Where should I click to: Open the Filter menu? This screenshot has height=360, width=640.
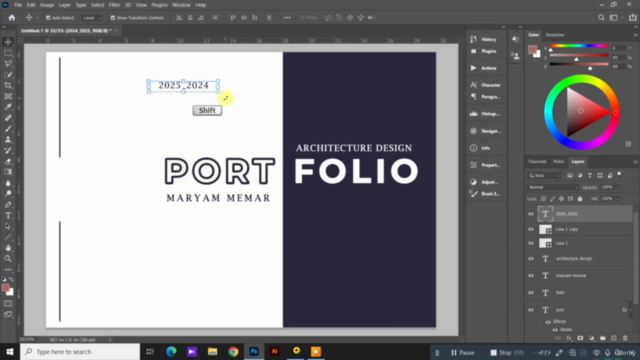[x=114, y=5]
